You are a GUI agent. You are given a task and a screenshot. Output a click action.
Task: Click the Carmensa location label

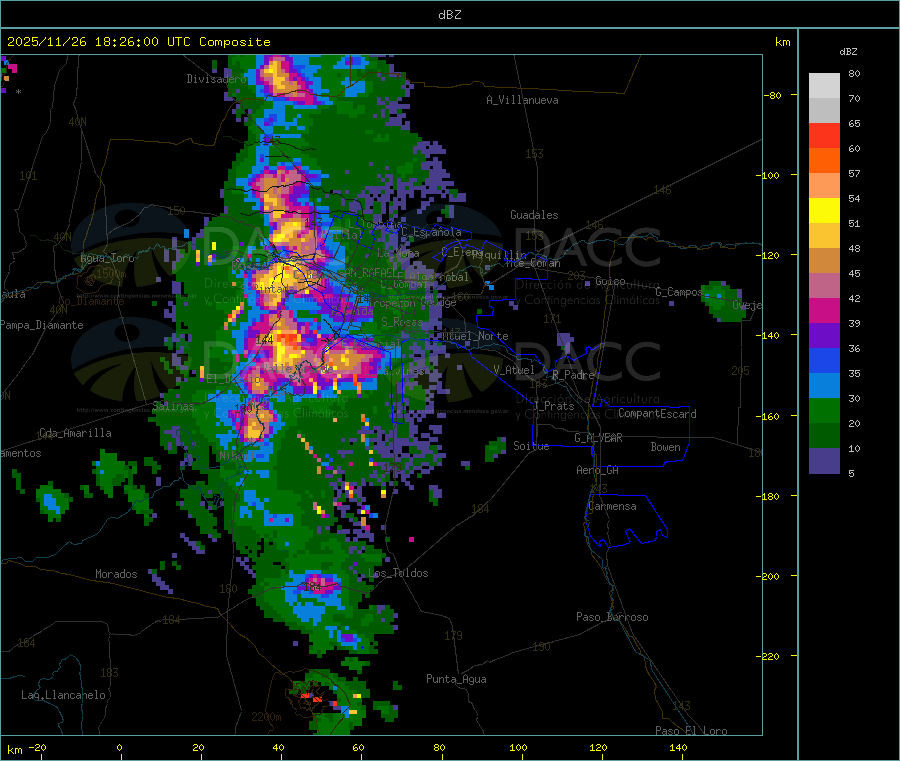[x=612, y=506]
